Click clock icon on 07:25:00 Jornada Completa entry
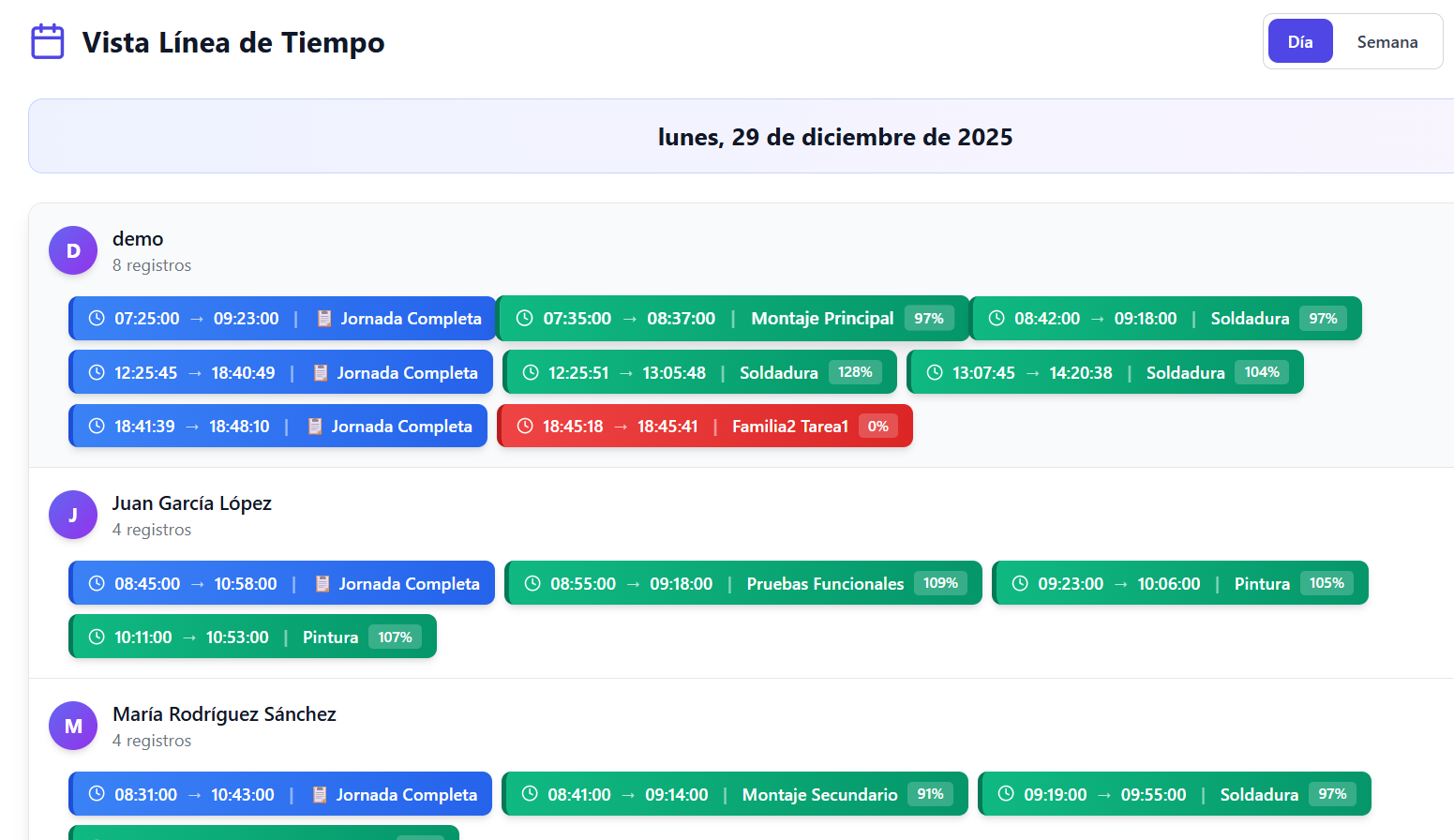The width and height of the screenshot is (1454, 840). click(x=97, y=319)
